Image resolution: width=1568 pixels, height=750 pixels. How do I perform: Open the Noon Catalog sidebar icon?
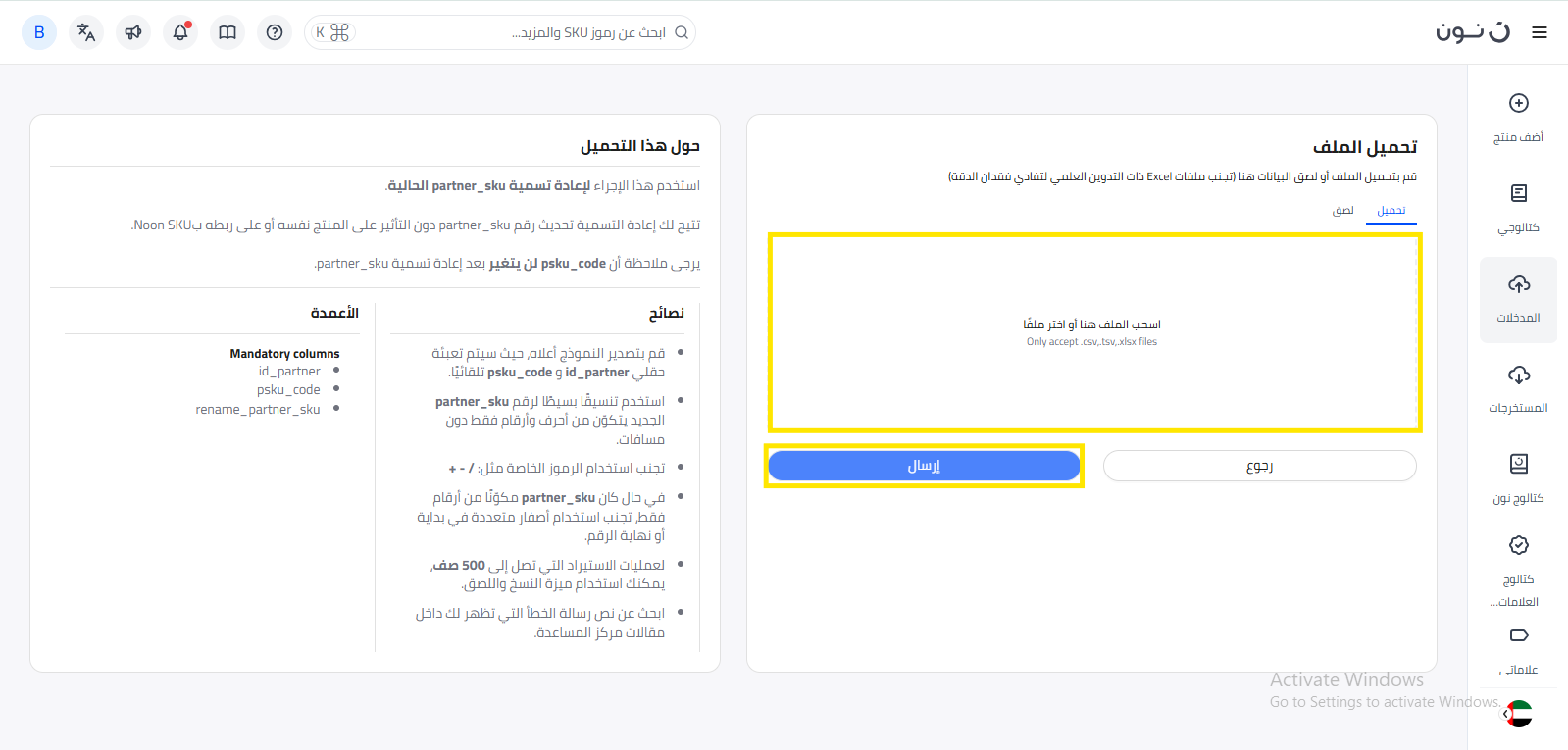pos(1518,464)
